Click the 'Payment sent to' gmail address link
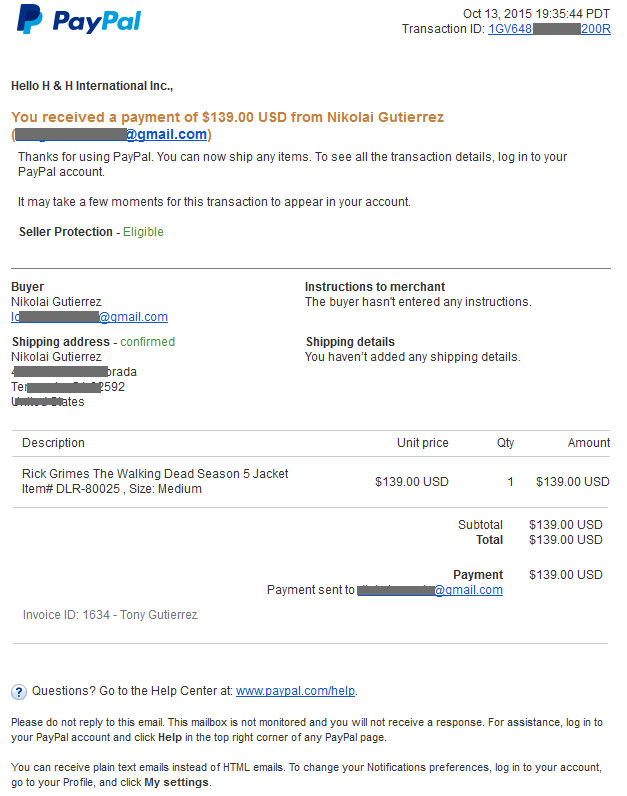The height and width of the screenshot is (796, 627). click(430, 590)
